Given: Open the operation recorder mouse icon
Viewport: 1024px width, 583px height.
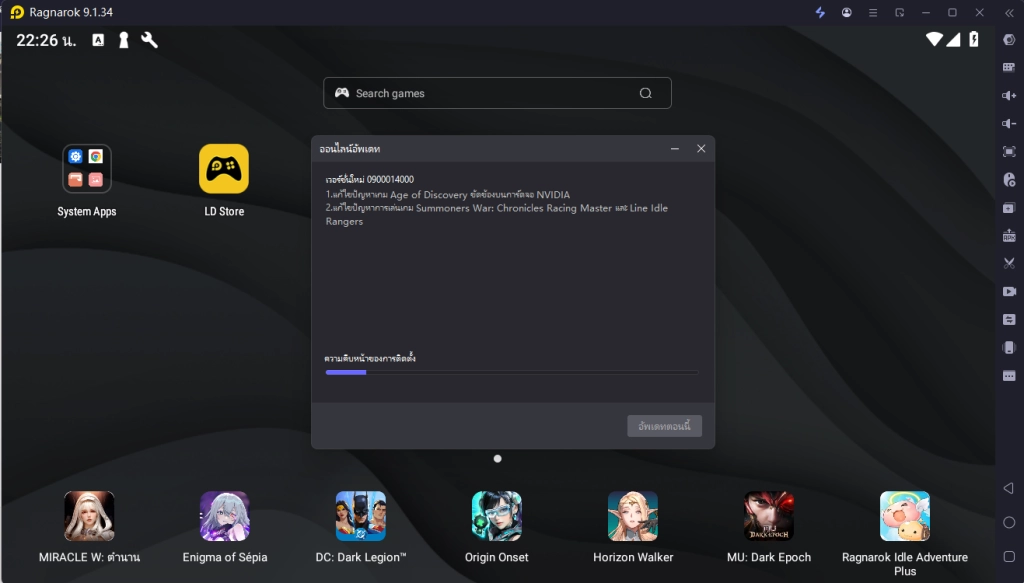Looking at the screenshot, I should point(1009,180).
